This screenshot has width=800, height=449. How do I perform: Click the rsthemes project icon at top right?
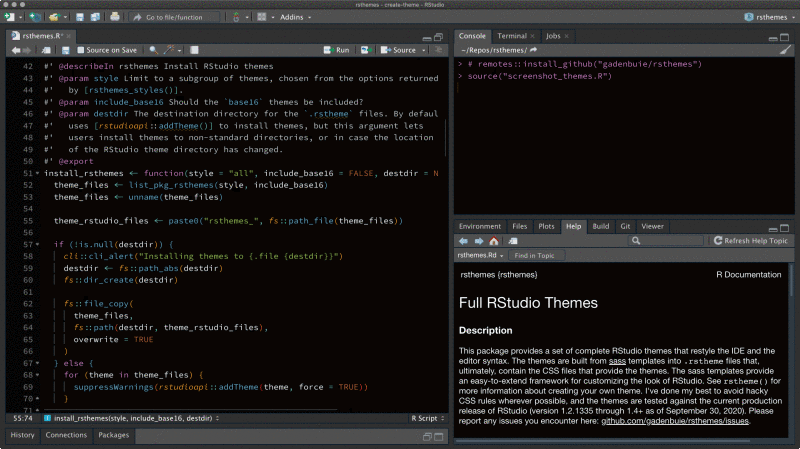[748, 17]
